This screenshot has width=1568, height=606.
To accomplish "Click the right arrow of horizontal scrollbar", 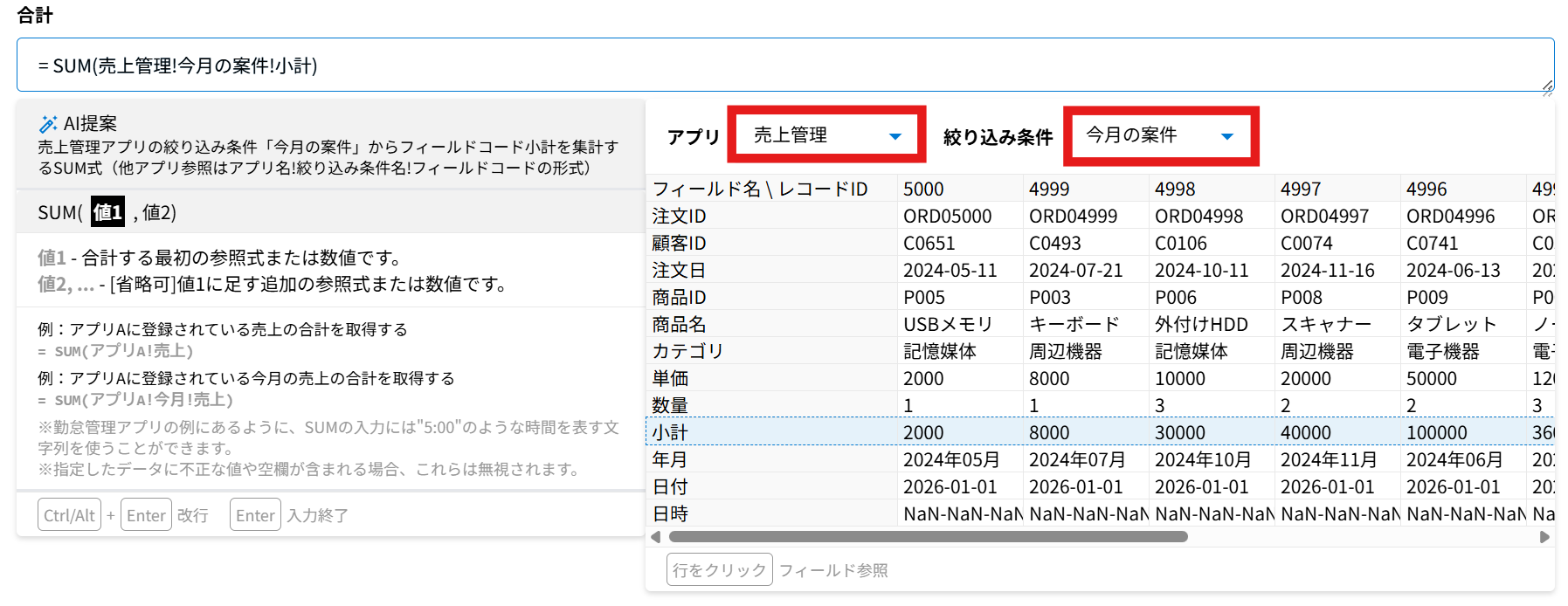I will [1544, 537].
